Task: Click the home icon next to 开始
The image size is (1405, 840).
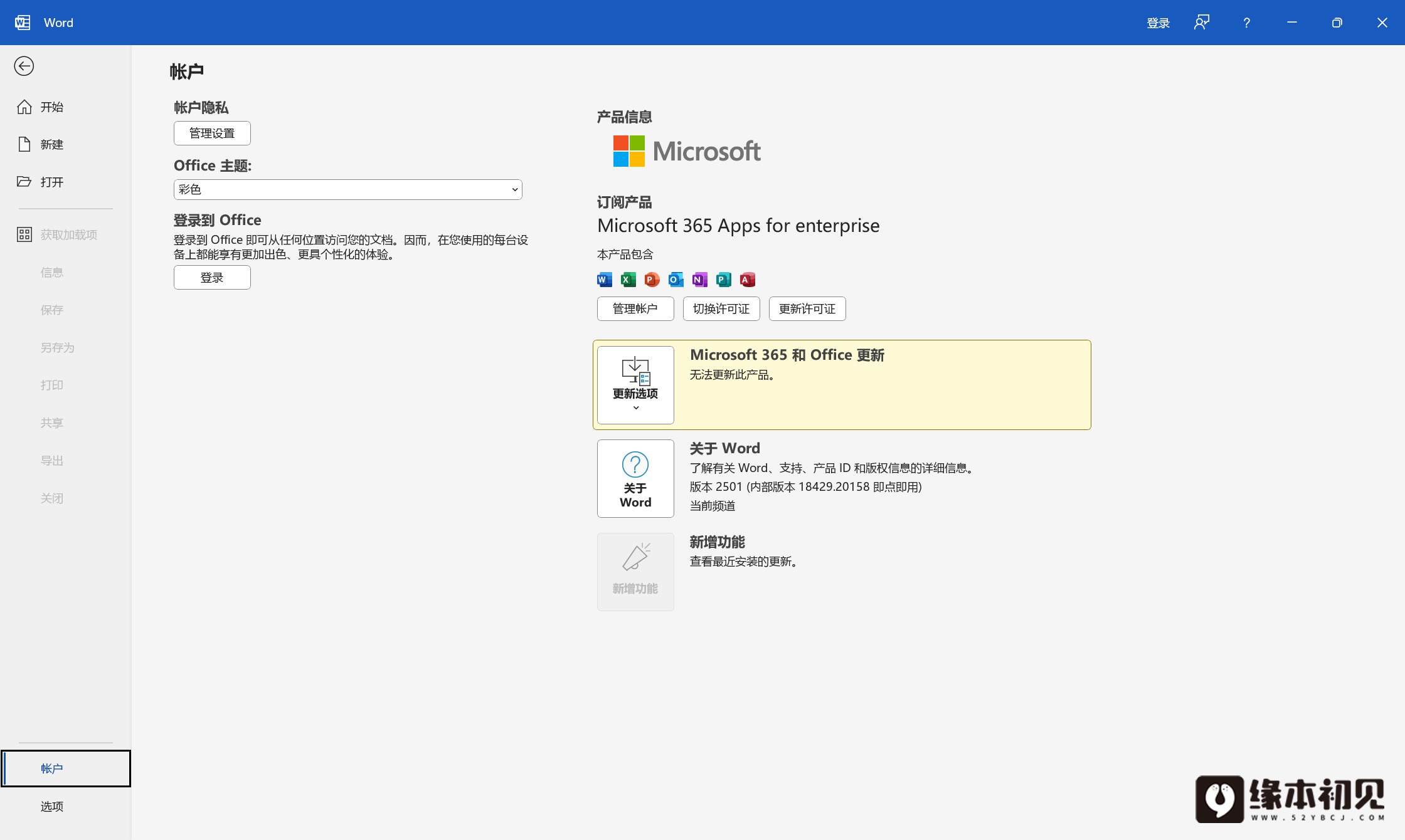Action: click(24, 107)
